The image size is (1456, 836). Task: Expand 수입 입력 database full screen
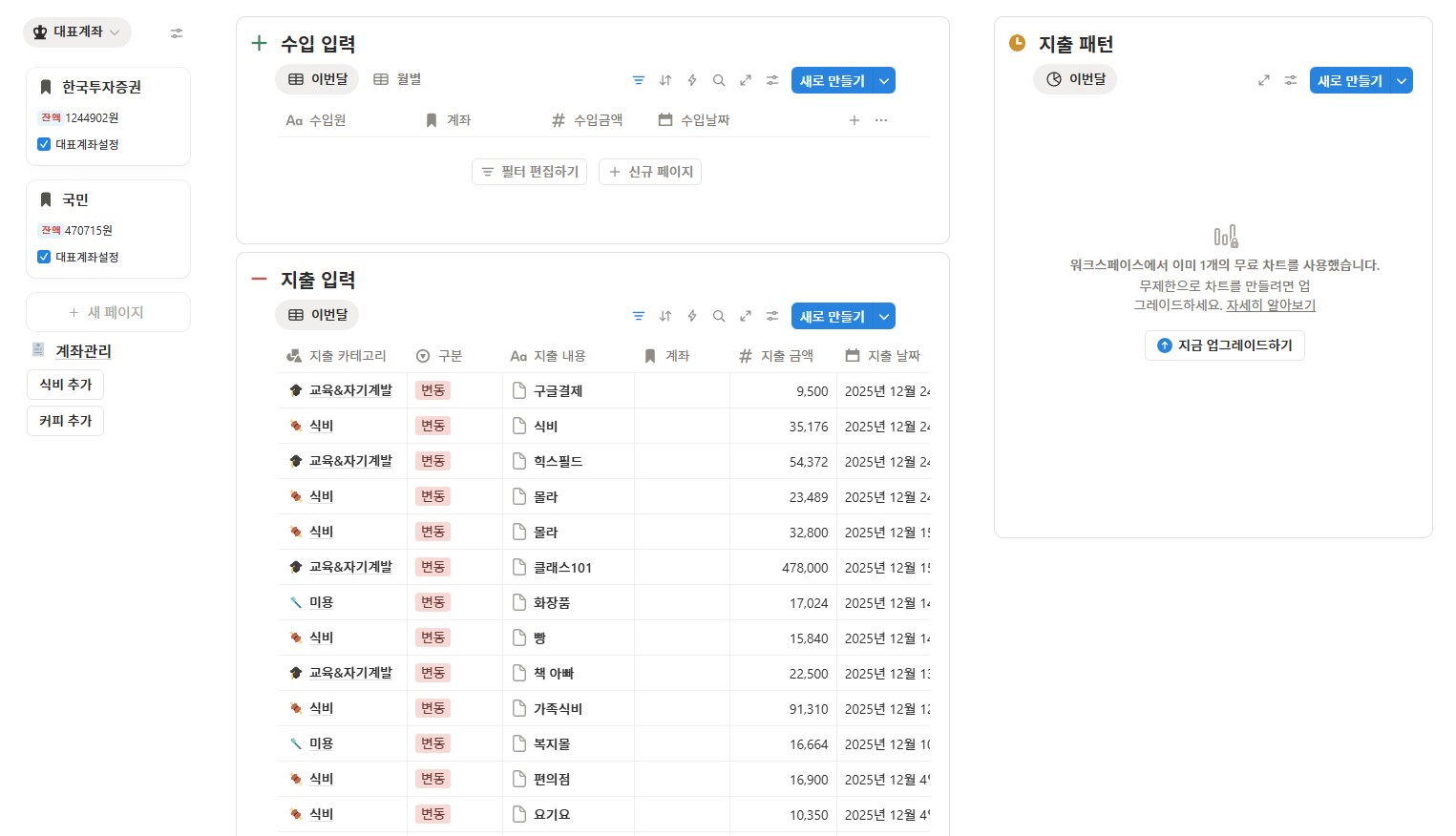point(746,80)
